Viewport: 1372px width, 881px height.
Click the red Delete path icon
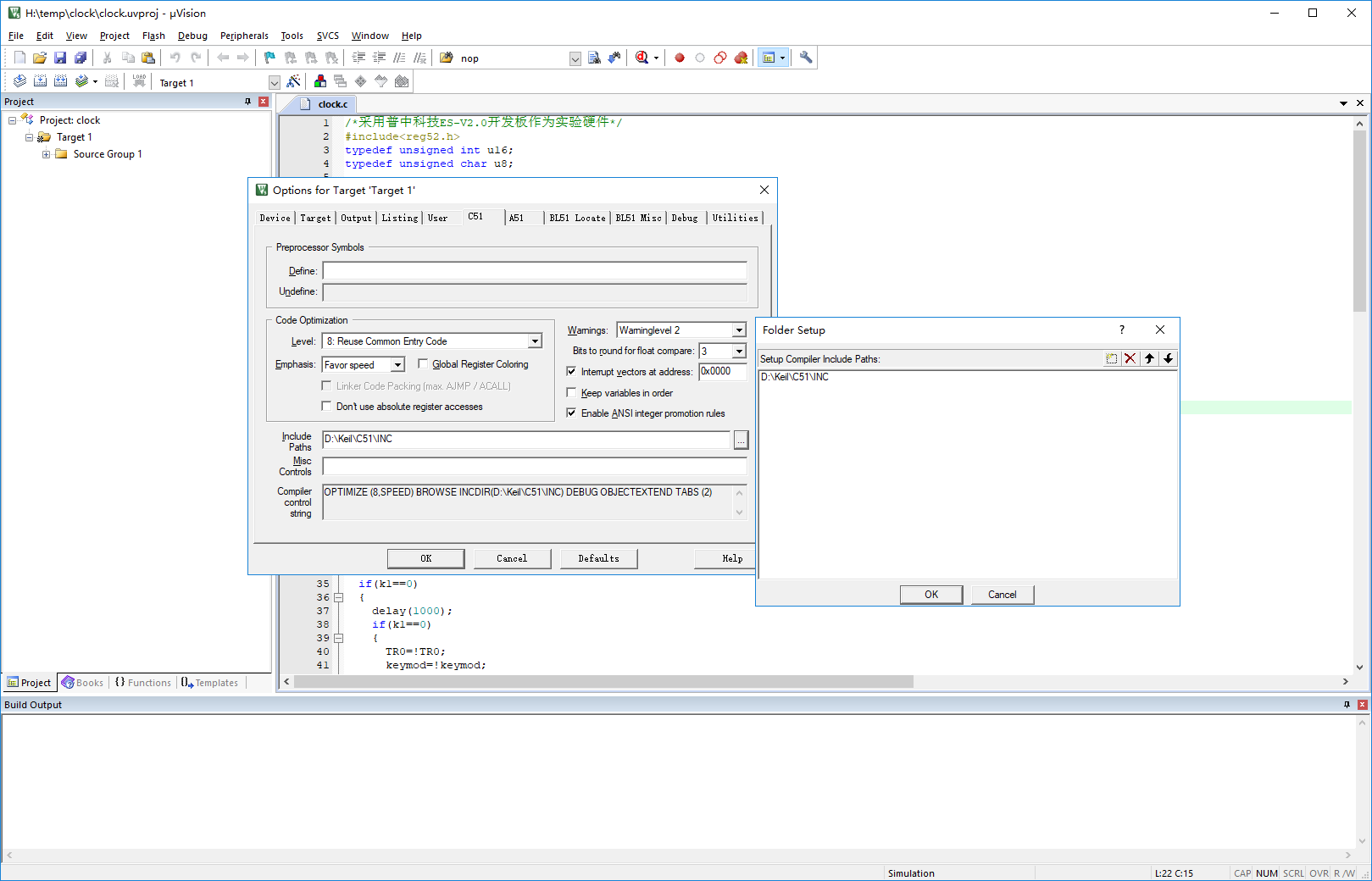pos(1130,358)
